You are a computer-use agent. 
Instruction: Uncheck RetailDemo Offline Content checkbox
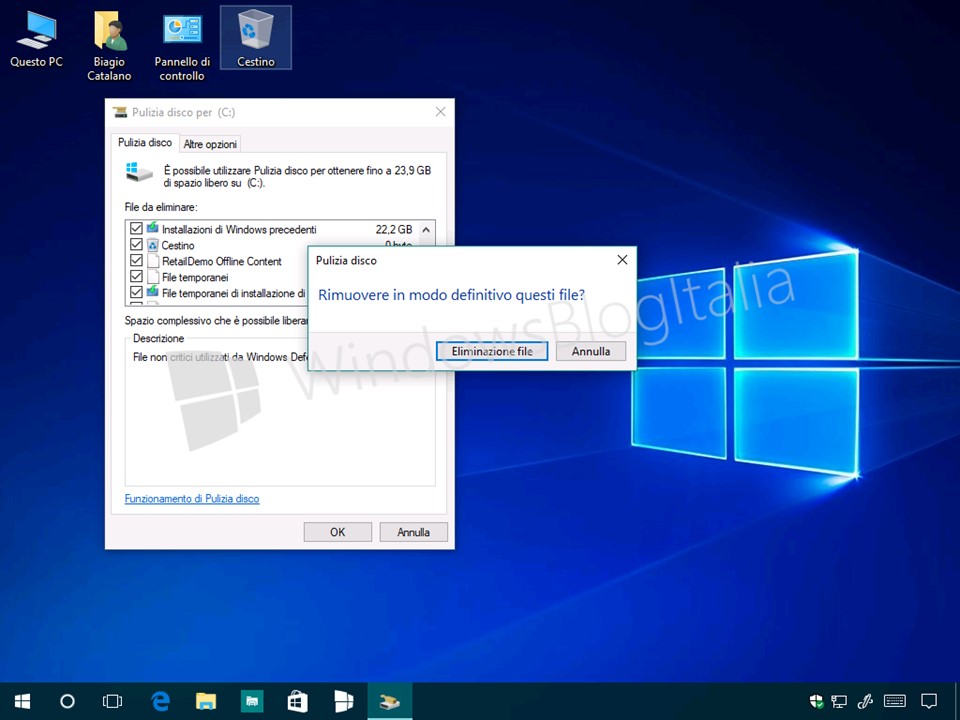[136, 261]
